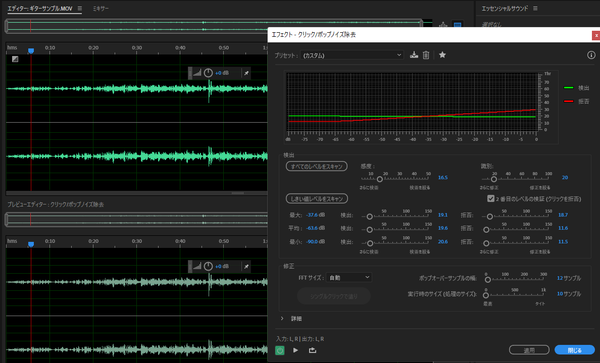Viewport: 600px width, 363px height.
Task: Click 最小 検出 value 20.6
Action: coord(443,242)
